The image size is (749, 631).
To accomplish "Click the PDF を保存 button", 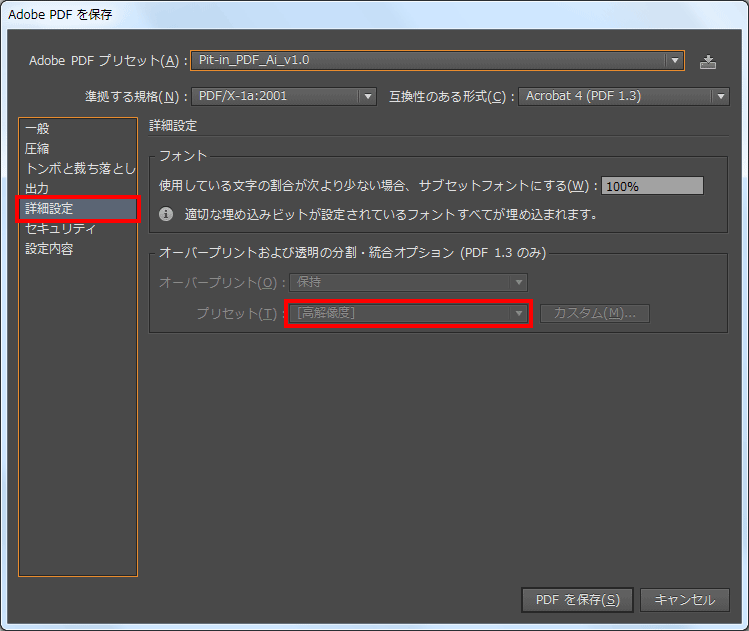I will point(577,600).
